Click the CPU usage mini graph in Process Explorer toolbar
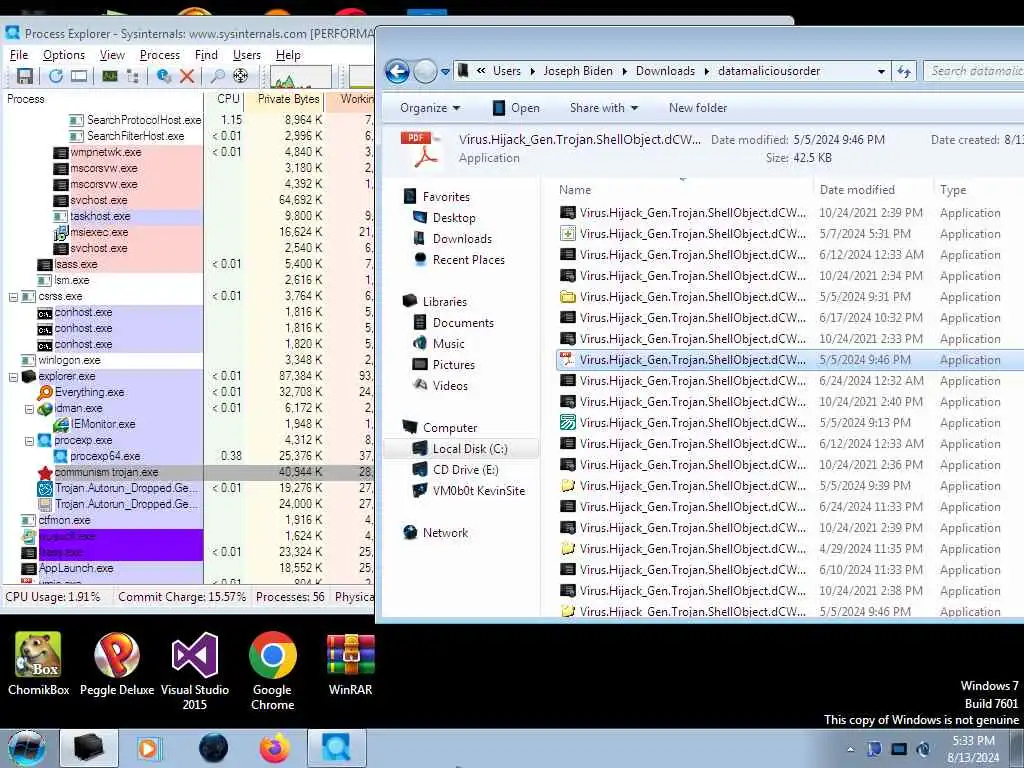Viewport: 1024px width, 768px height. click(301, 76)
